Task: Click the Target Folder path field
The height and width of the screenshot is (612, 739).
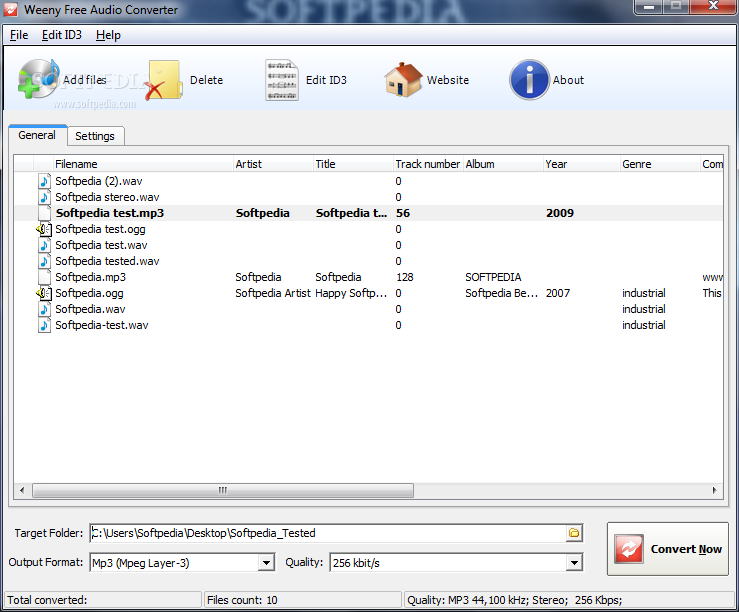Action: tap(328, 533)
